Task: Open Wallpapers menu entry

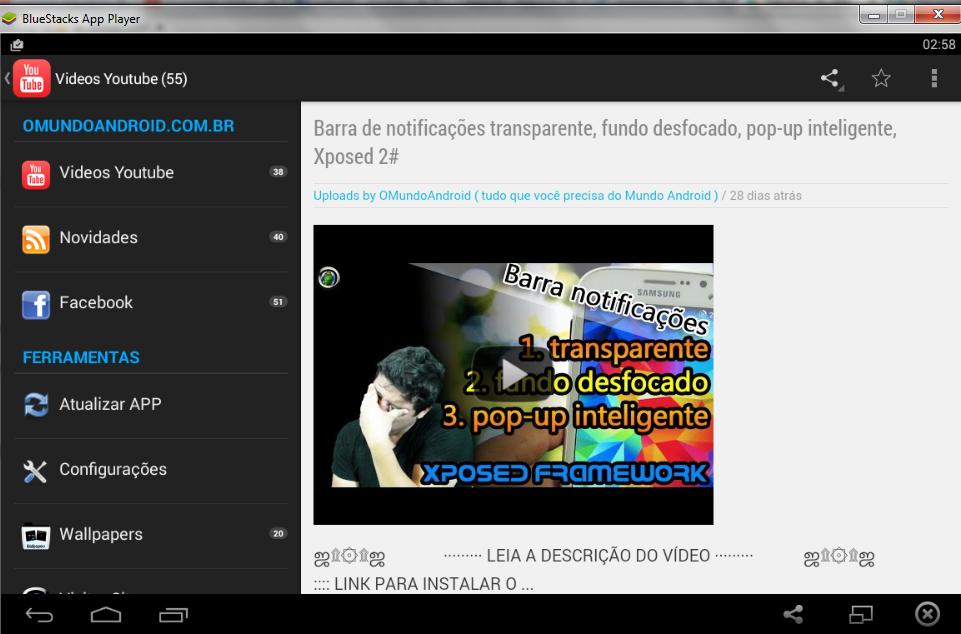Action: tap(151, 535)
